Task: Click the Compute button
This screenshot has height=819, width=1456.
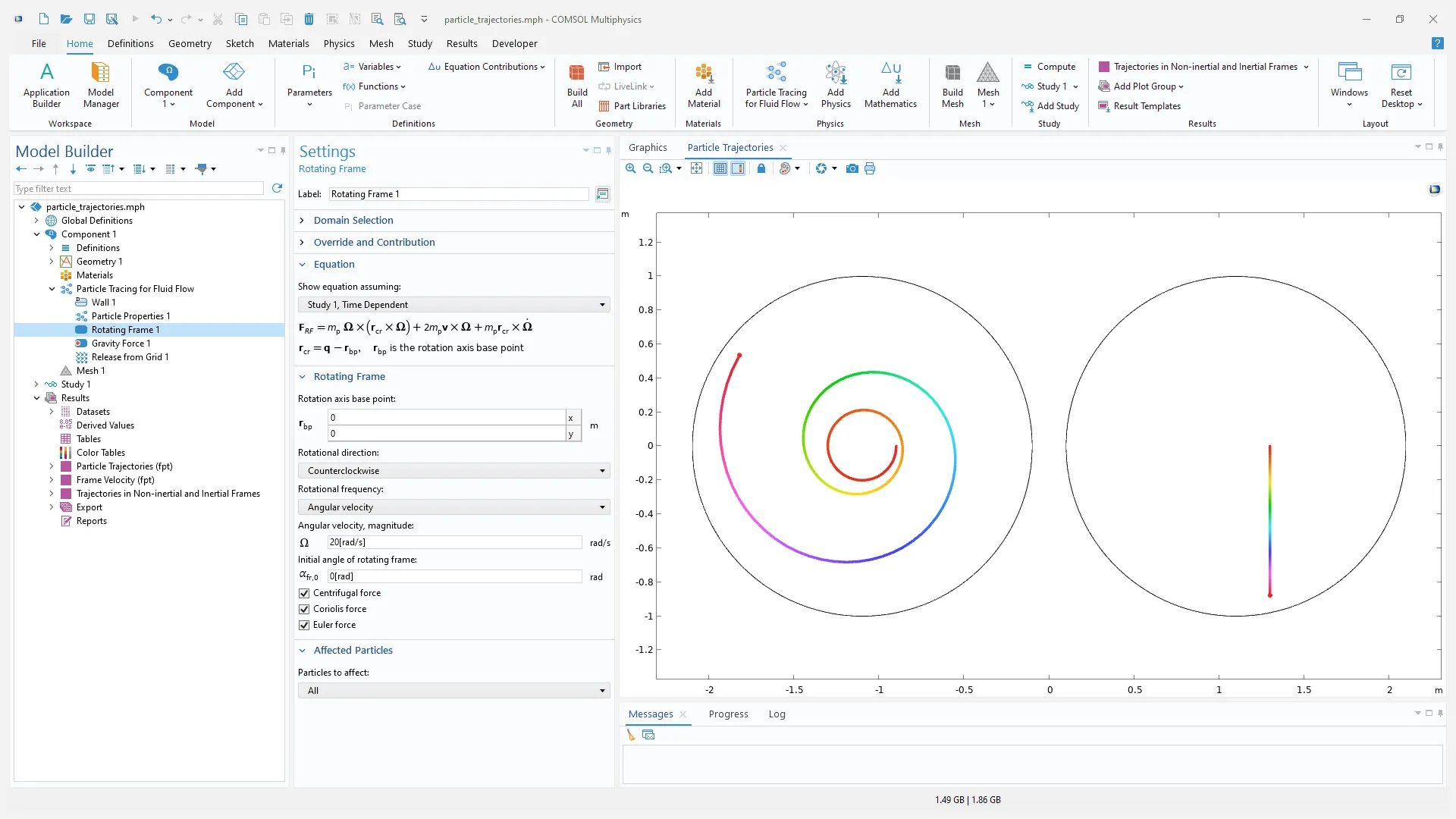Action: tap(1048, 67)
